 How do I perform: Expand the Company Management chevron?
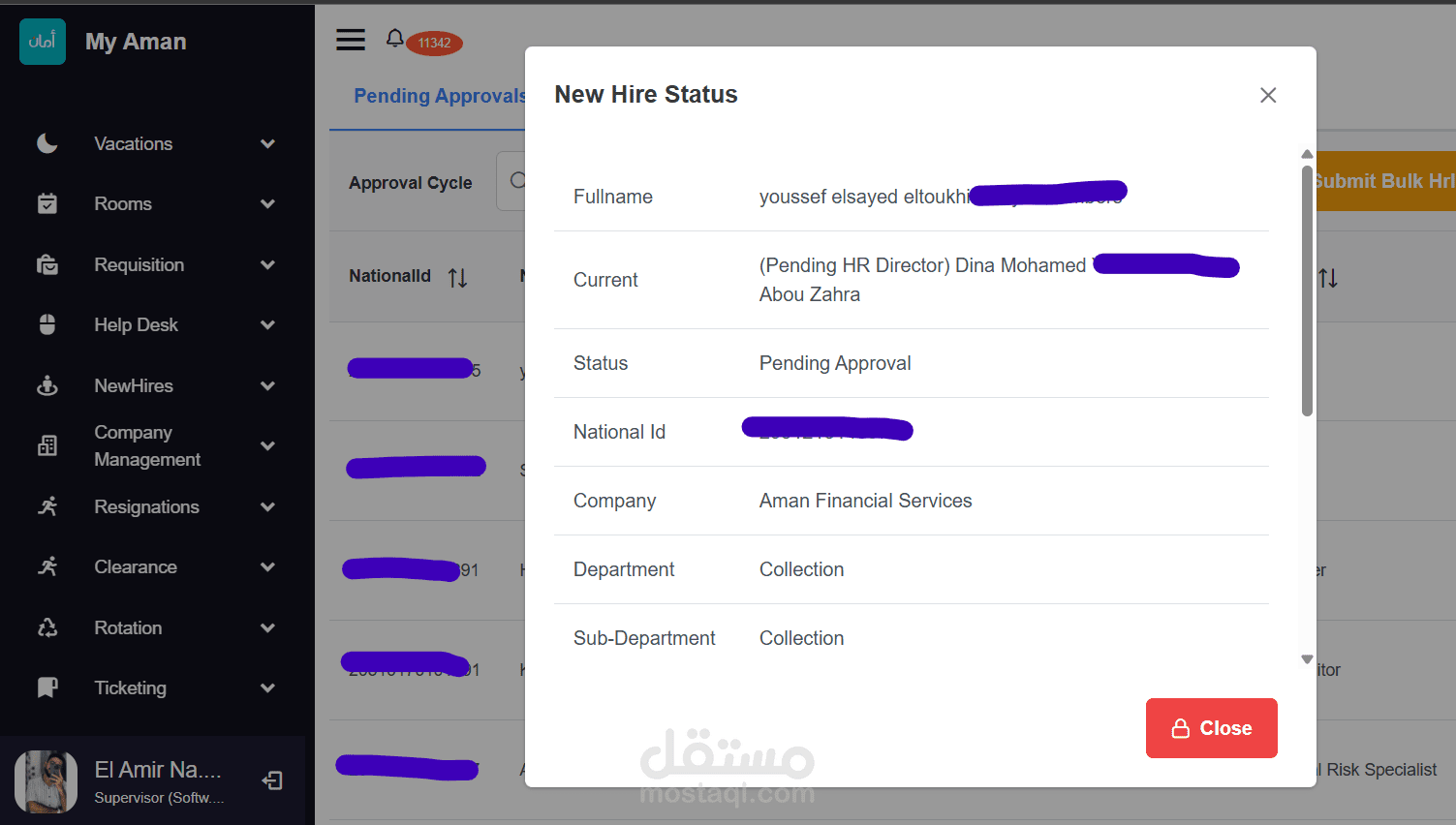(268, 445)
